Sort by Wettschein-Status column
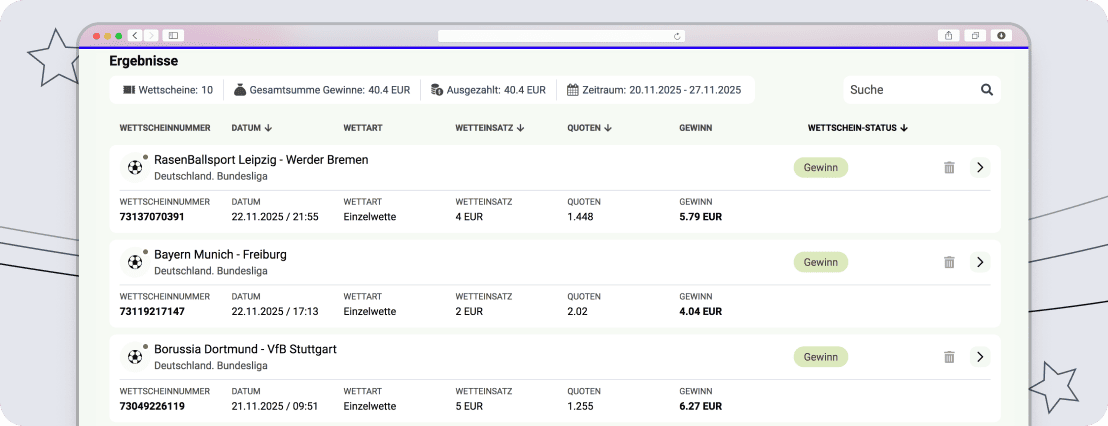The image size is (1108, 426). click(x=857, y=128)
